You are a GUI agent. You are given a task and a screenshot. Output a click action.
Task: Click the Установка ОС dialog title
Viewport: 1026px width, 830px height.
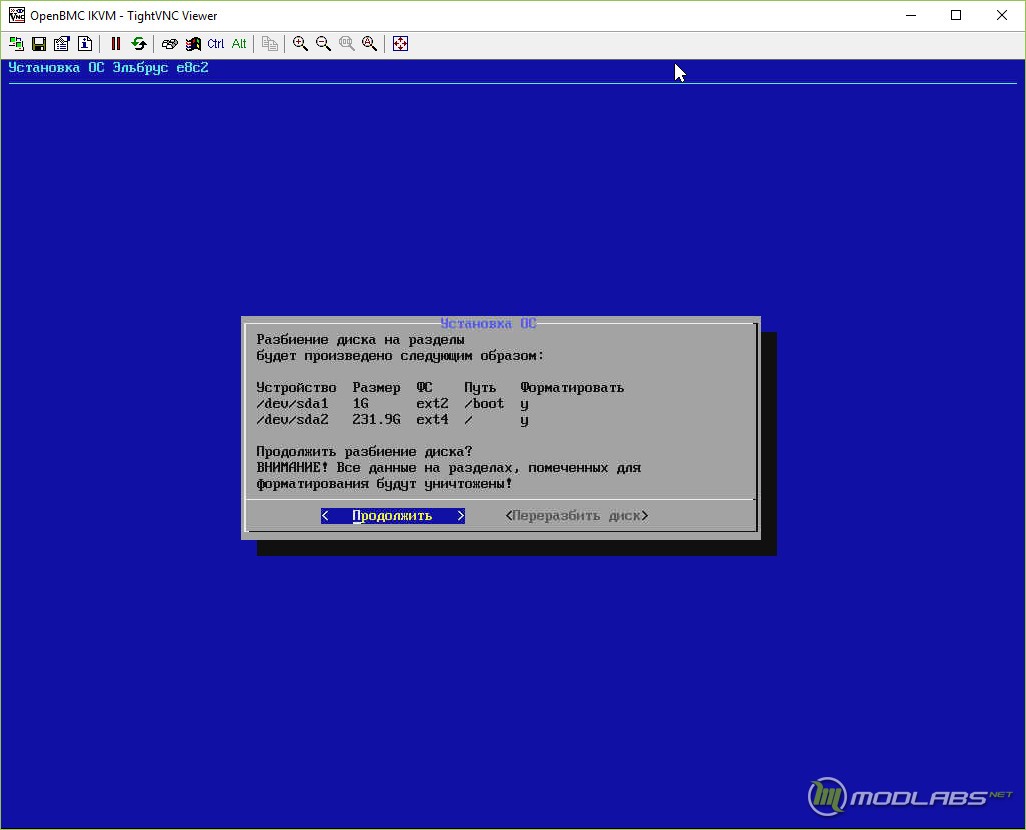point(488,323)
